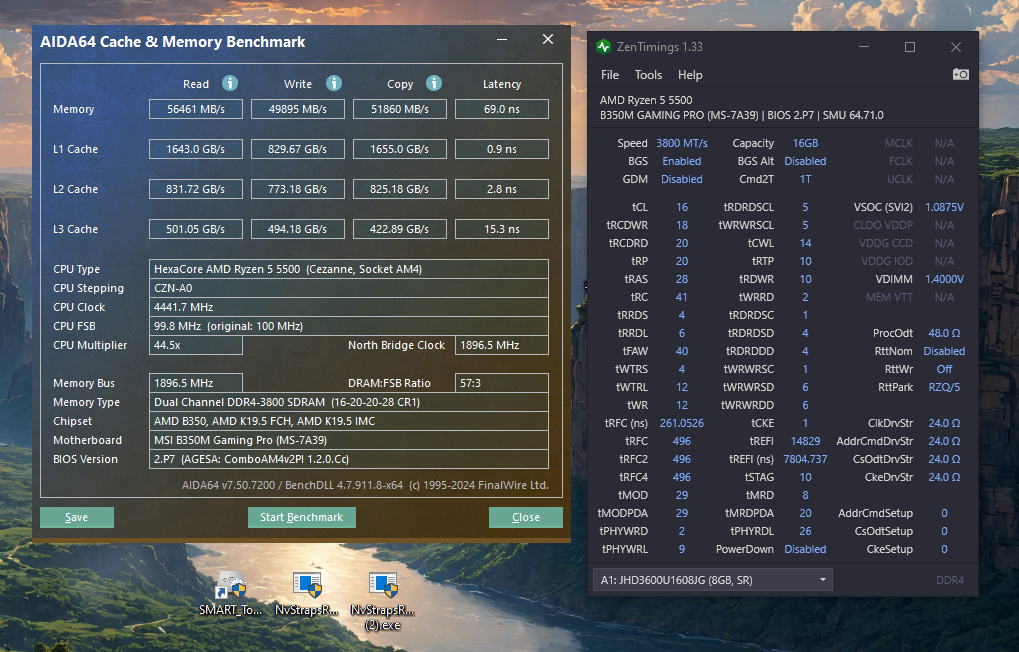This screenshot has height=652, width=1019.
Task: Click the Write info icon in AIDA64
Action: coord(333,83)
